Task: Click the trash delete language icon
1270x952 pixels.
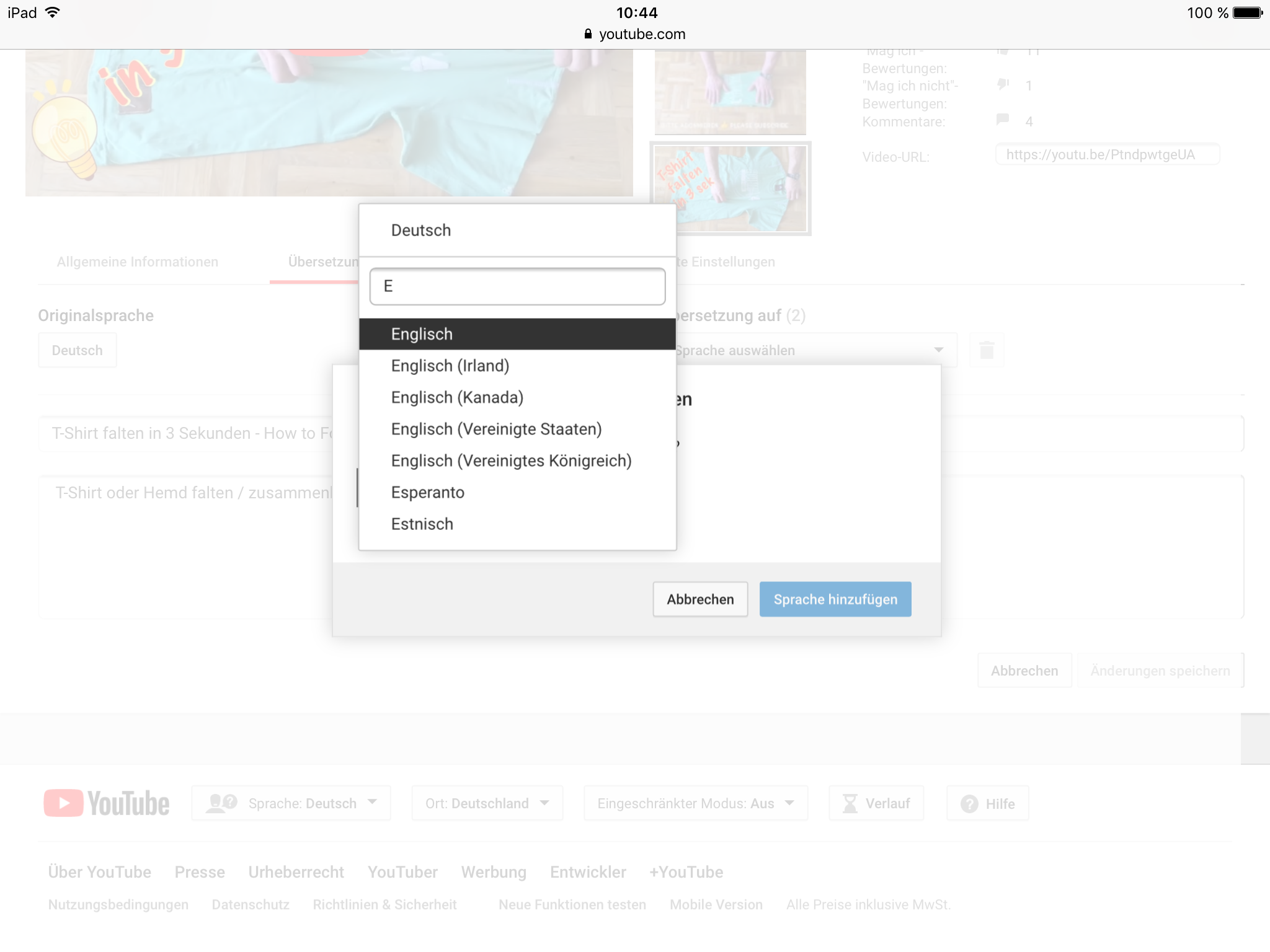Action: 987,350
